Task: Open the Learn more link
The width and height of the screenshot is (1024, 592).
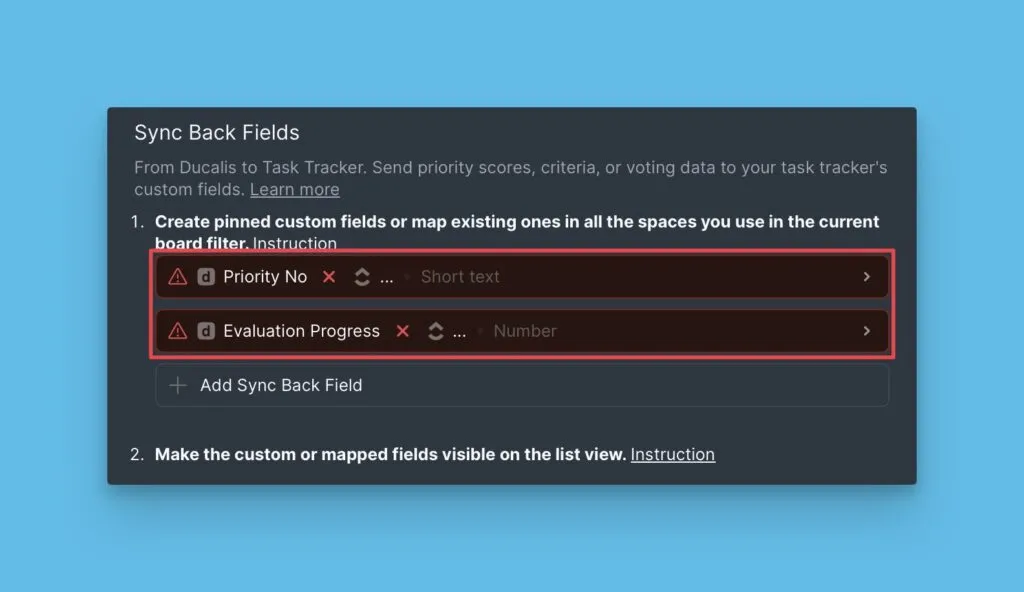Action: [294, 189]
